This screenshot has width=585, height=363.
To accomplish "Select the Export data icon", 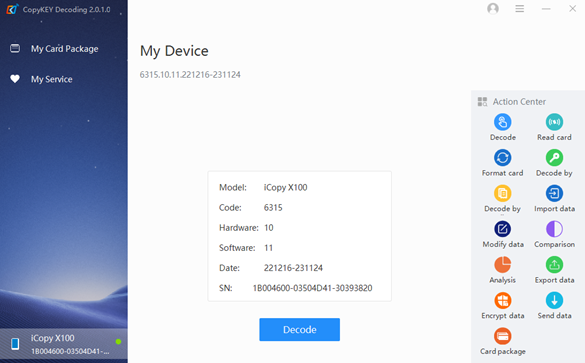I will [x=554, y=265].
